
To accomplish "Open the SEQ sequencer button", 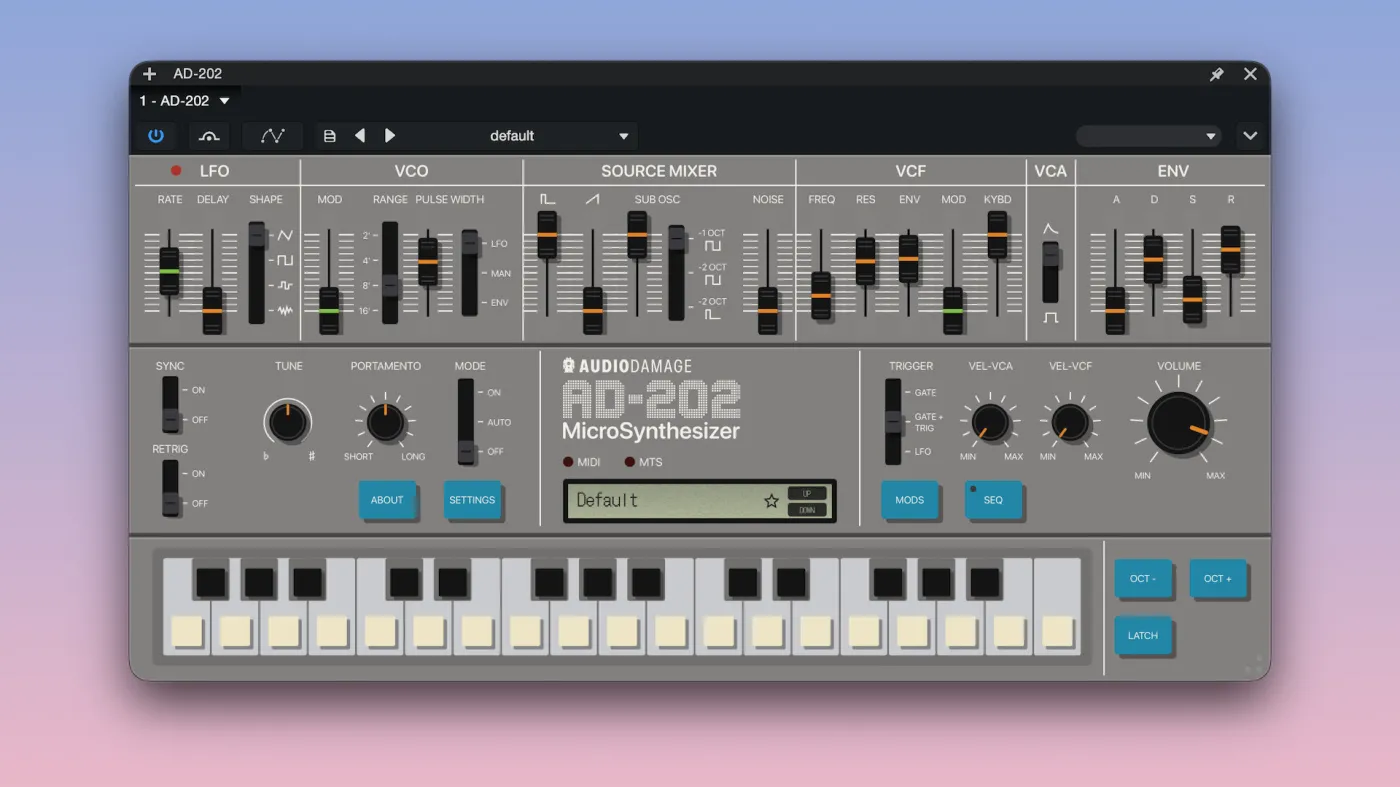I will pos(993,500).
